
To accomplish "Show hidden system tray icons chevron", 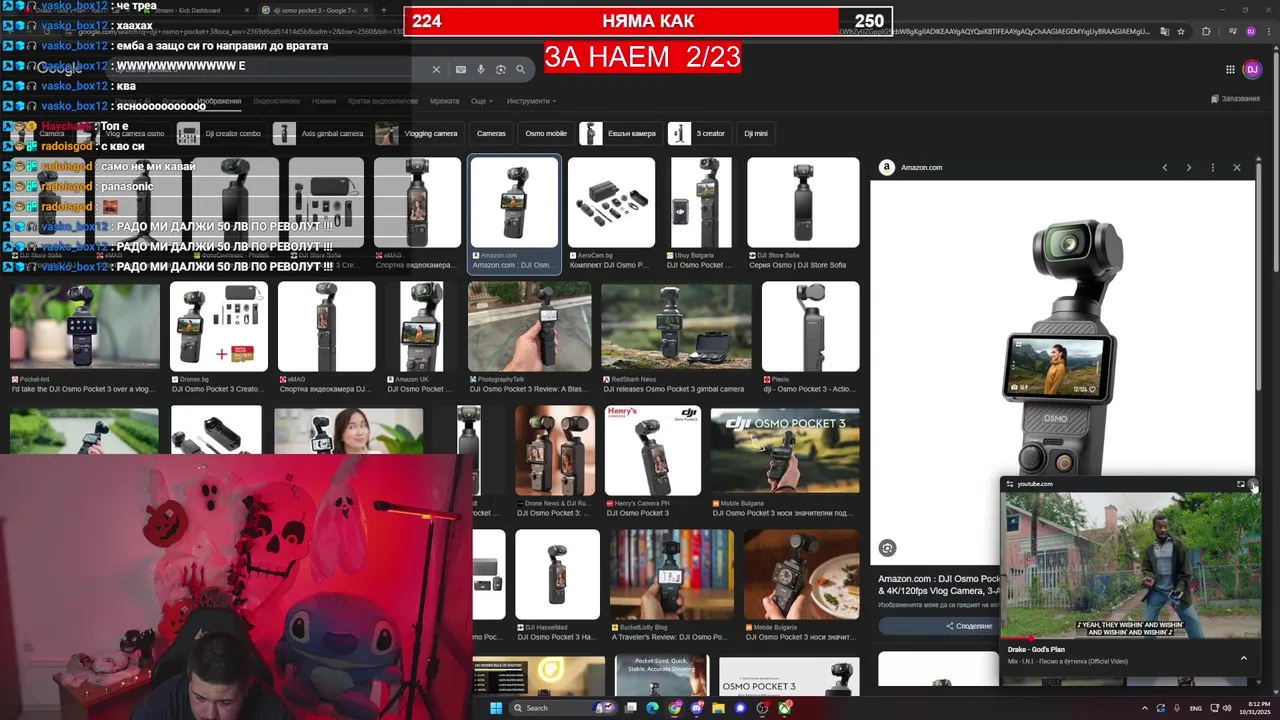I will tap(1145, 708).
